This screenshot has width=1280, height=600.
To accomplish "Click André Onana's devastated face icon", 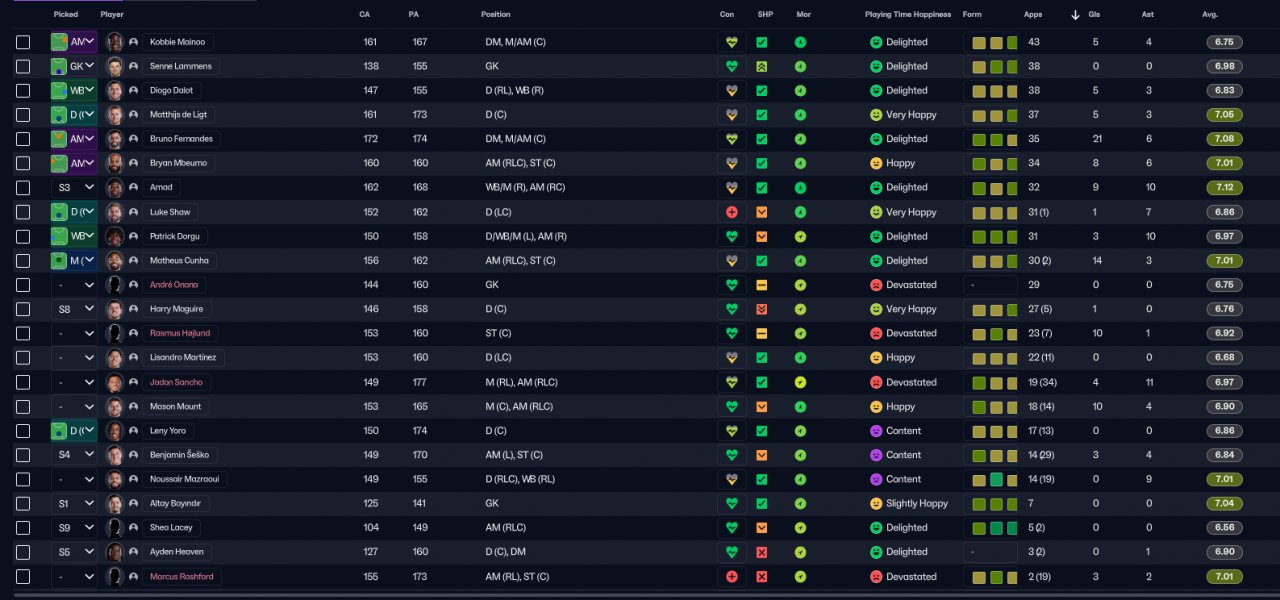I will click(x=876, y=285).
